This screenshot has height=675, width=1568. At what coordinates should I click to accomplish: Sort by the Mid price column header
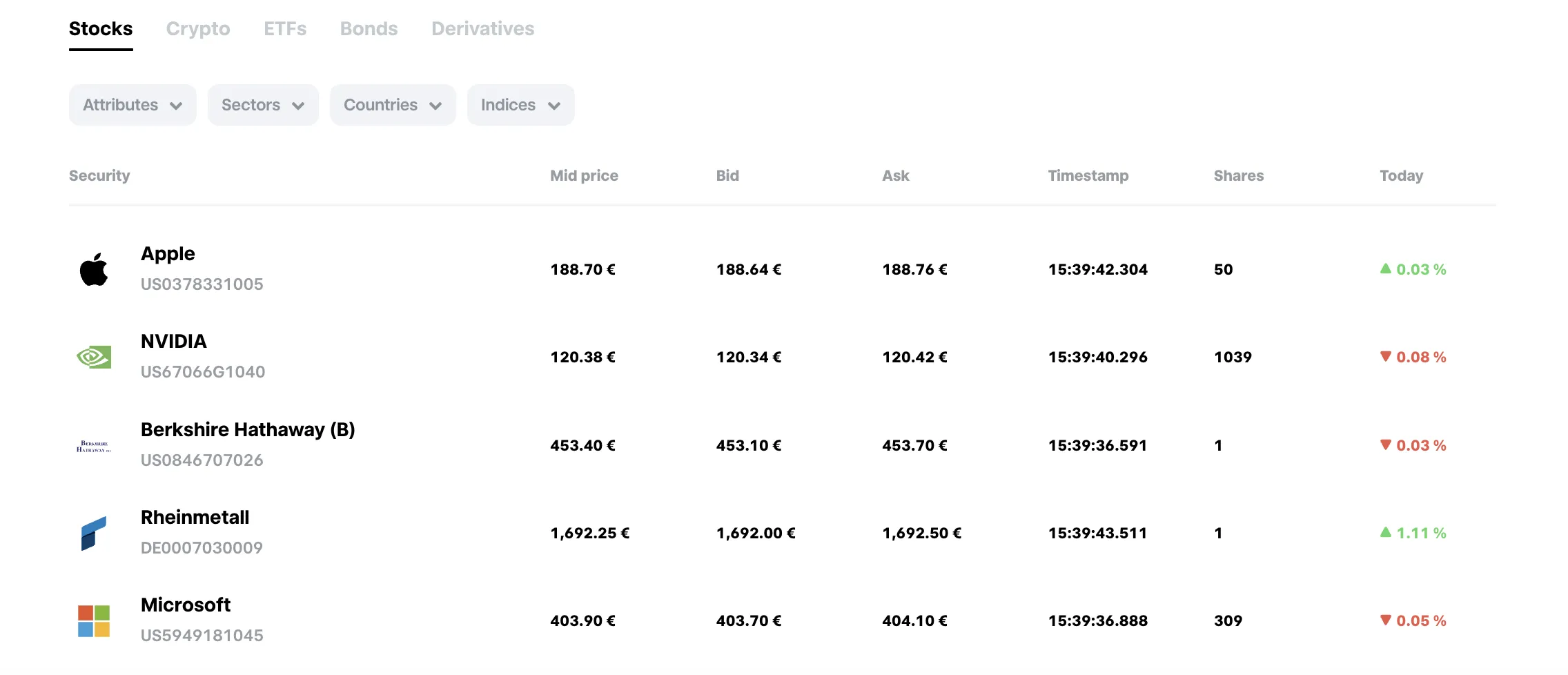click(x=584, y=176)
